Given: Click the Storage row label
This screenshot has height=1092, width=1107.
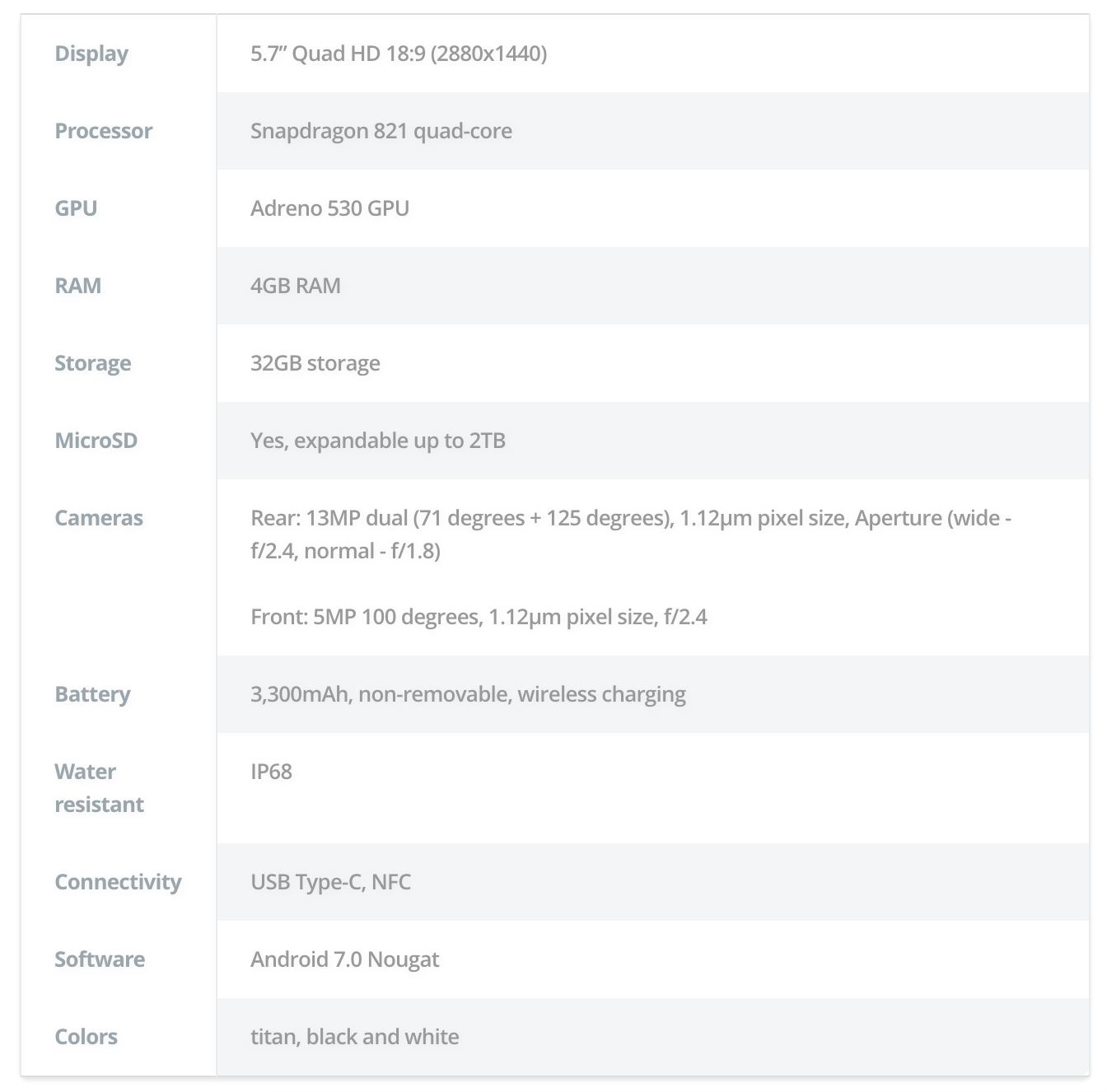Looking at the screenshot, I should pos(93,363).
